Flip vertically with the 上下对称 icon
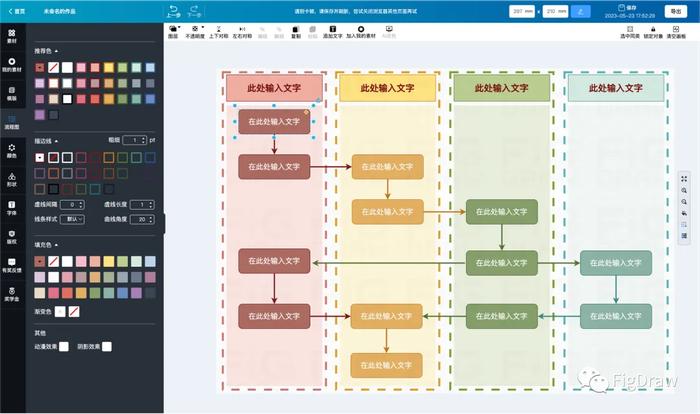Image resolution: width=700 pixels, height=414 pixels. coord(219,29)
